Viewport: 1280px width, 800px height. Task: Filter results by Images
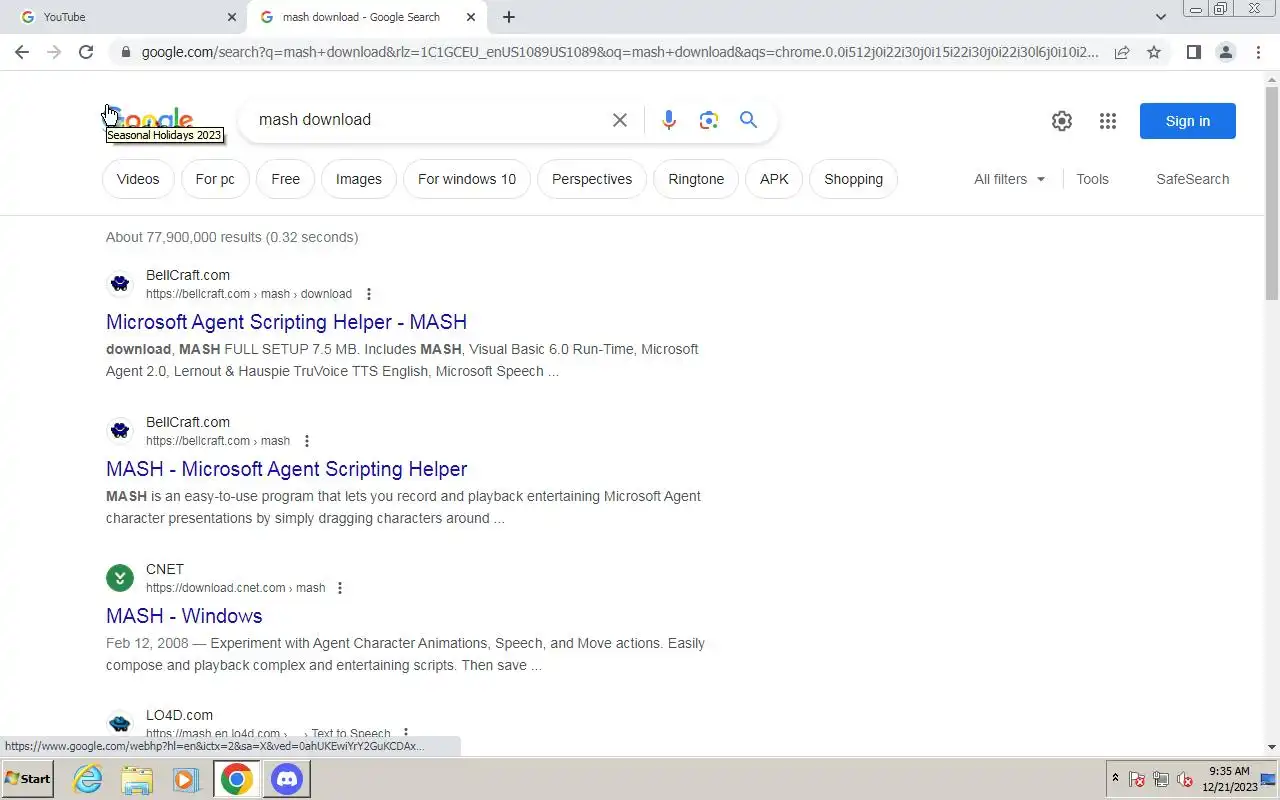coord(359,179)
